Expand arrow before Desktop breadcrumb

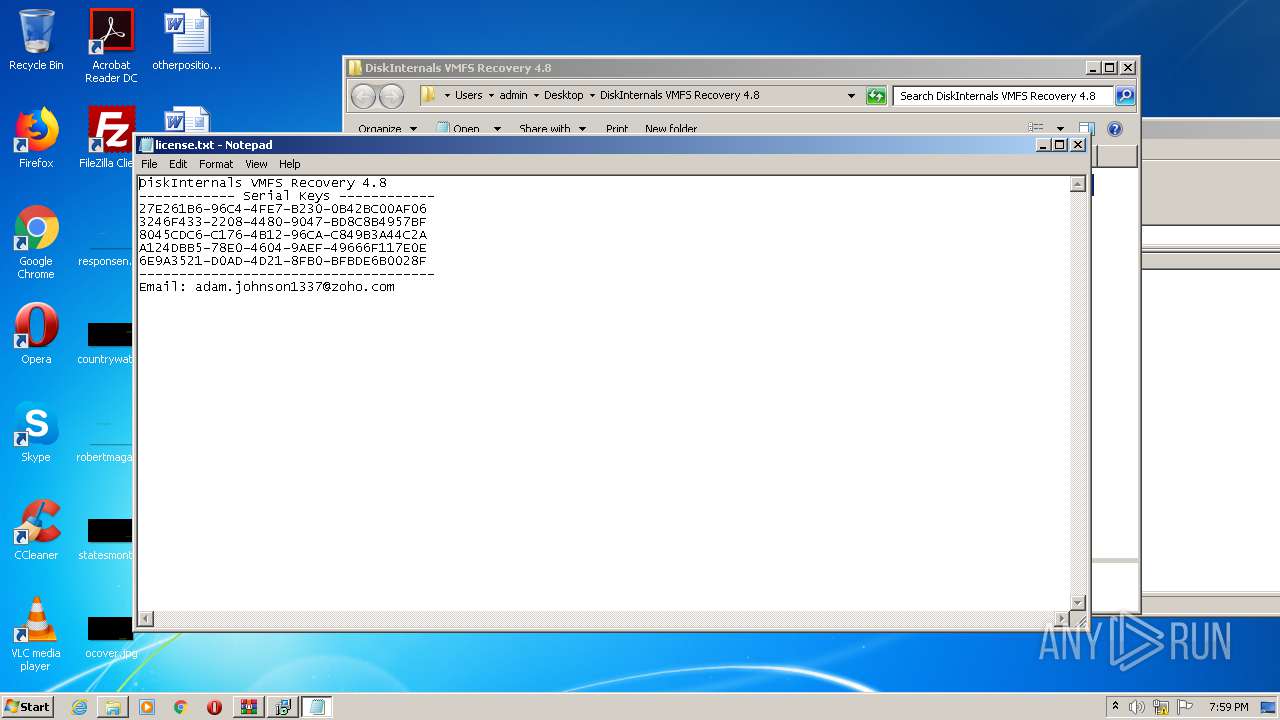[x=536, y=96]
